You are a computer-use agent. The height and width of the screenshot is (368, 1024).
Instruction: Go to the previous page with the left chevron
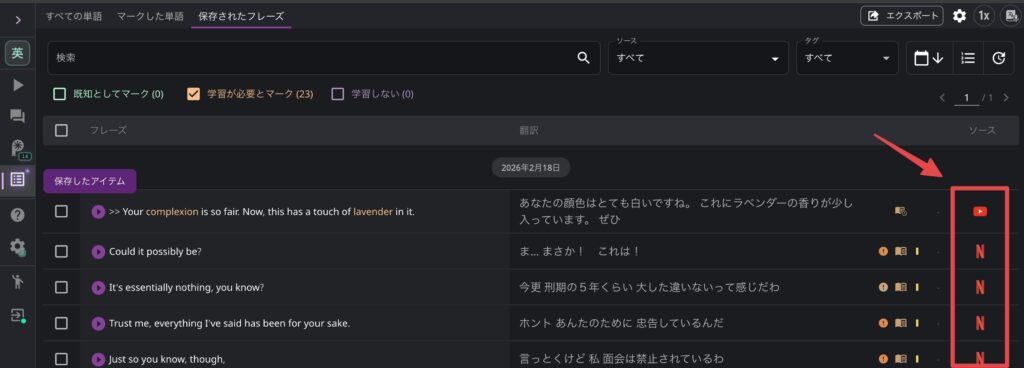tap(942, 98)
